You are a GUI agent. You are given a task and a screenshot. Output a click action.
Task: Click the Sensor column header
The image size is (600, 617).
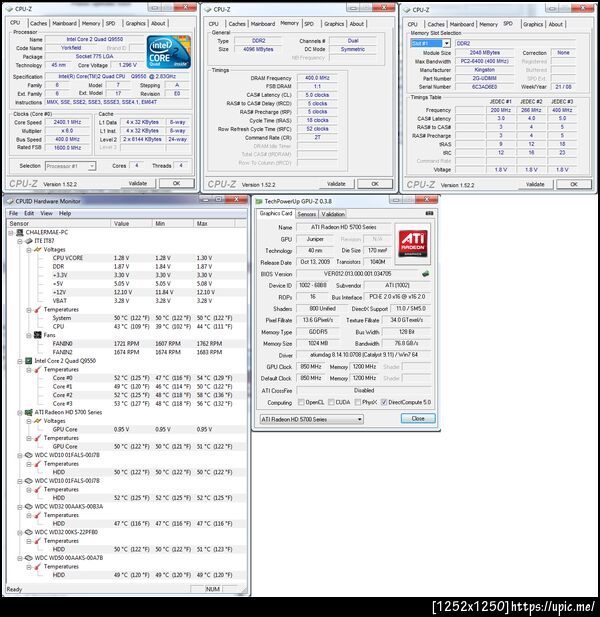click(59, 224)
